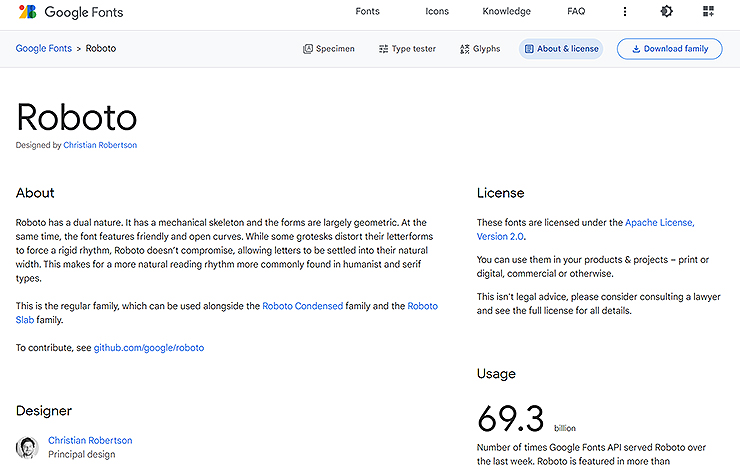Screen dimensions: 740x469
Task: Click the Designer section heading
Action: tap(44, 410)
